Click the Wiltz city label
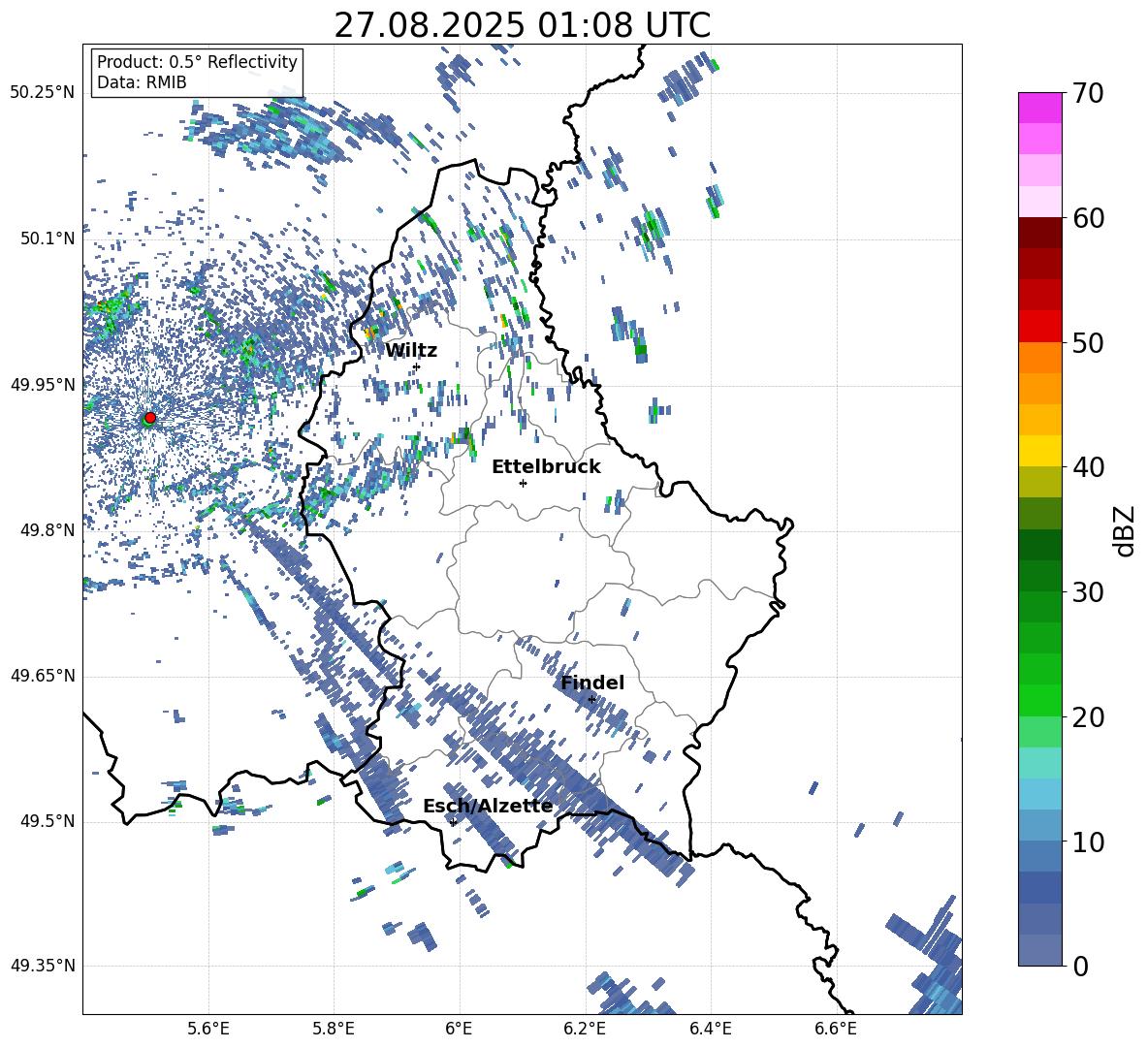1148x1048 pixels. click(411, 351)
